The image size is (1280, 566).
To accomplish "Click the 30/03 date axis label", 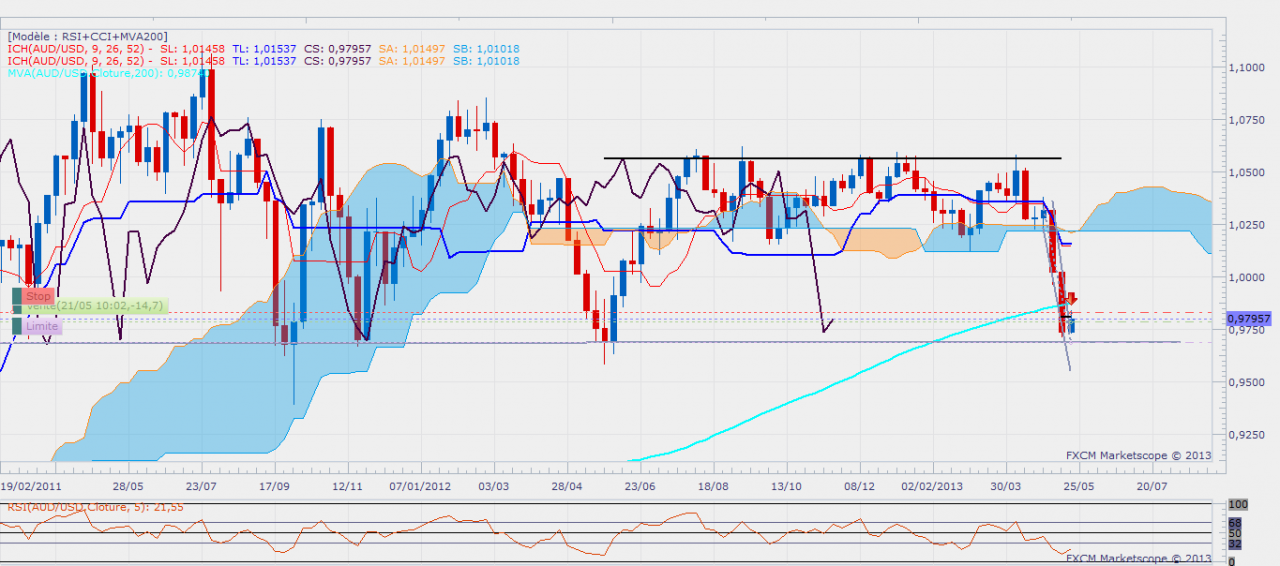I will [x=1006, y=485].
